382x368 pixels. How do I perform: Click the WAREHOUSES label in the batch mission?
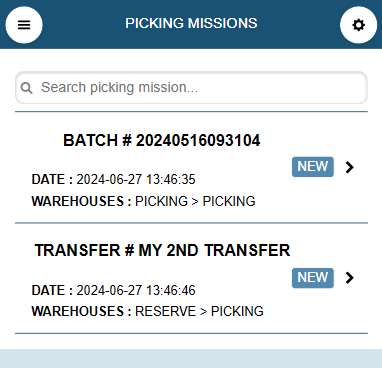(x=81, y=201)
